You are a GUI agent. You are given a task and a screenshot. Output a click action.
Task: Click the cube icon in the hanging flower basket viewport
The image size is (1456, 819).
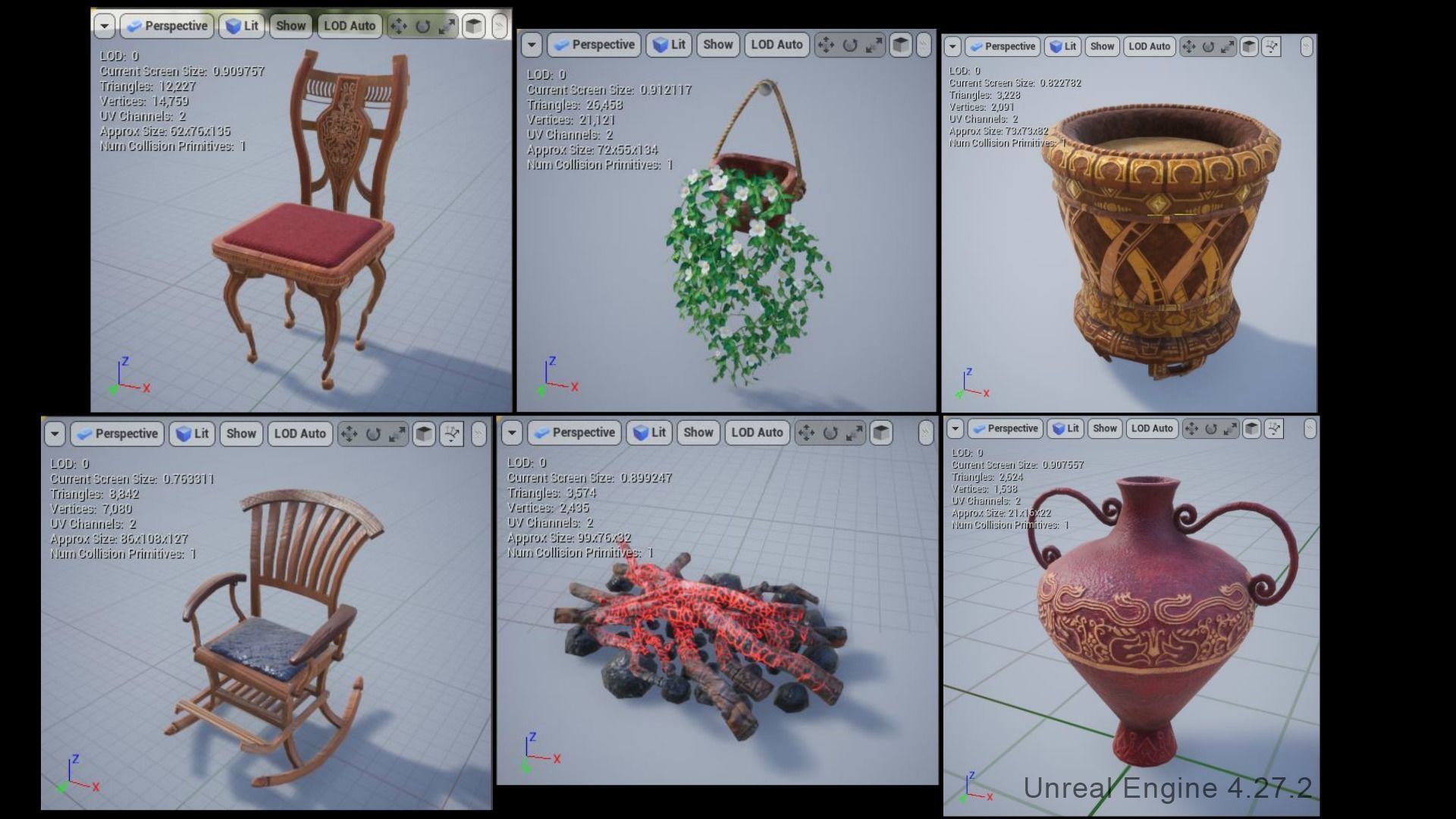tap(900, 45)
